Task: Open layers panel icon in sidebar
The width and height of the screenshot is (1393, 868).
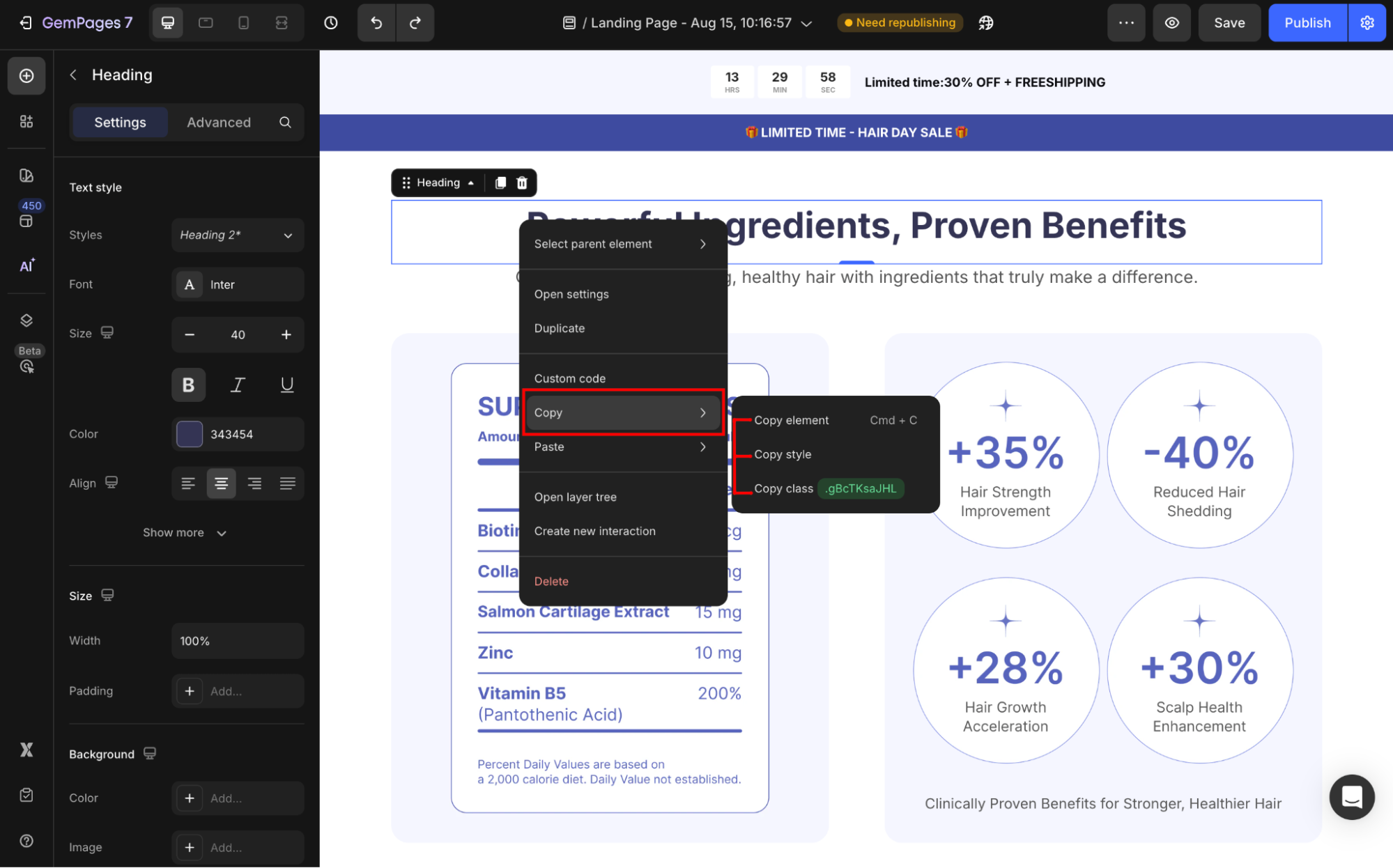Action: click(x=26, y=320)
